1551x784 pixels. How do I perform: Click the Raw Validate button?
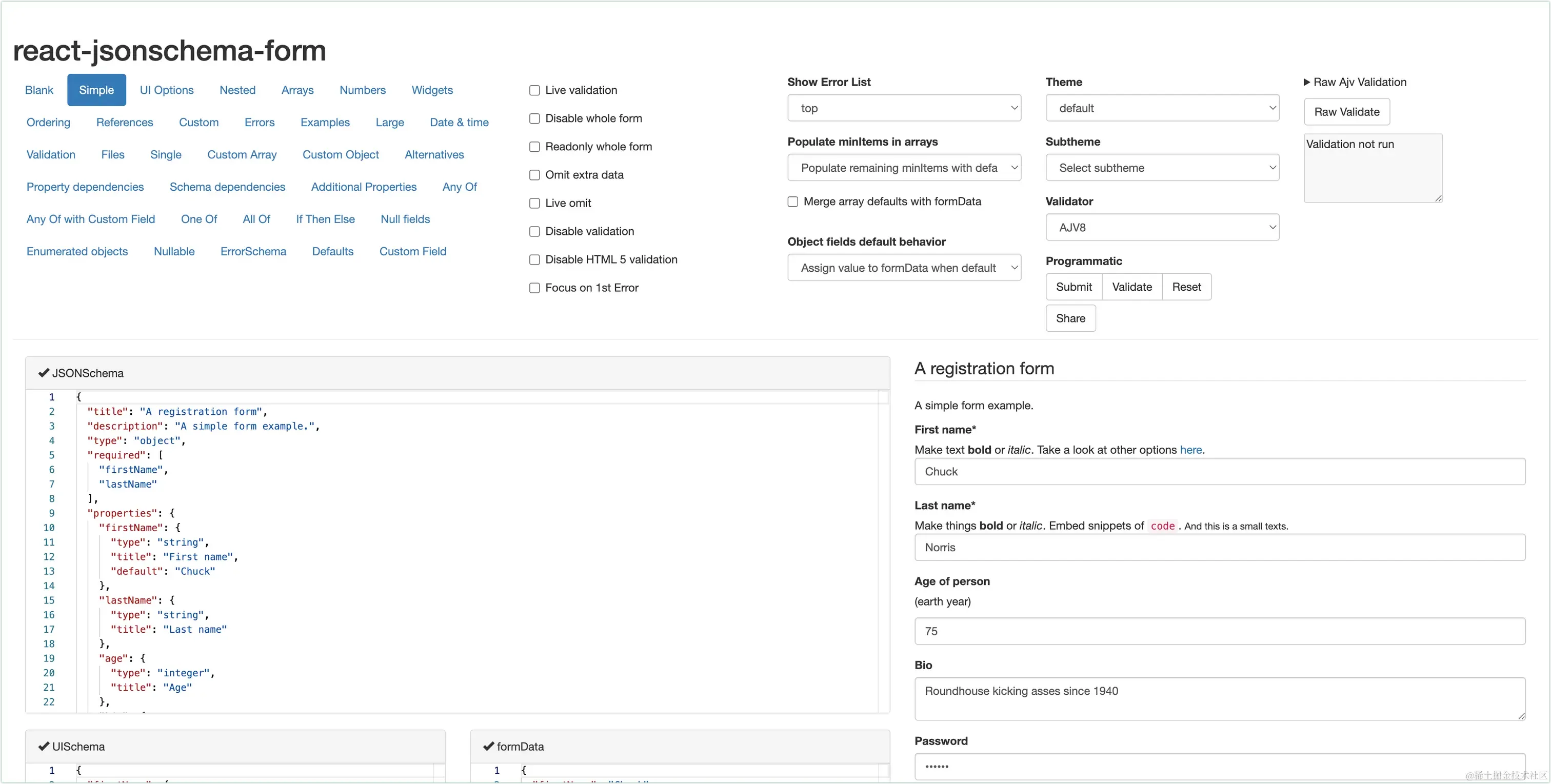1347,112
